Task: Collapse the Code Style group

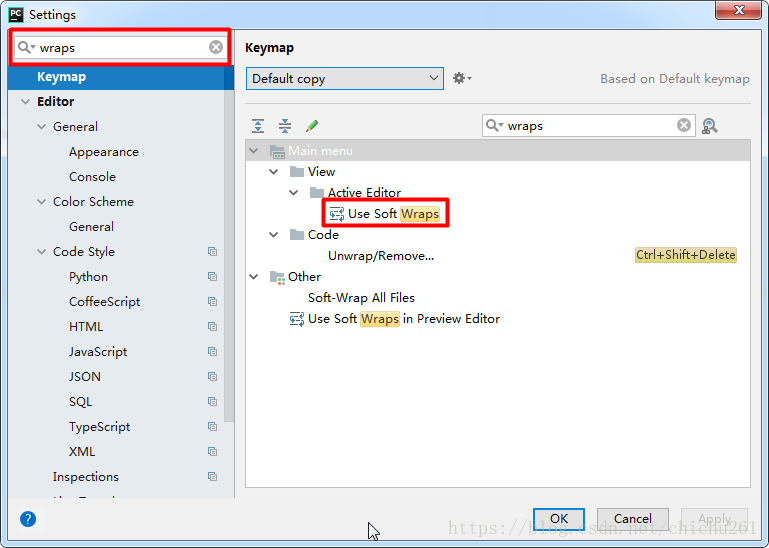Action: 42,252
